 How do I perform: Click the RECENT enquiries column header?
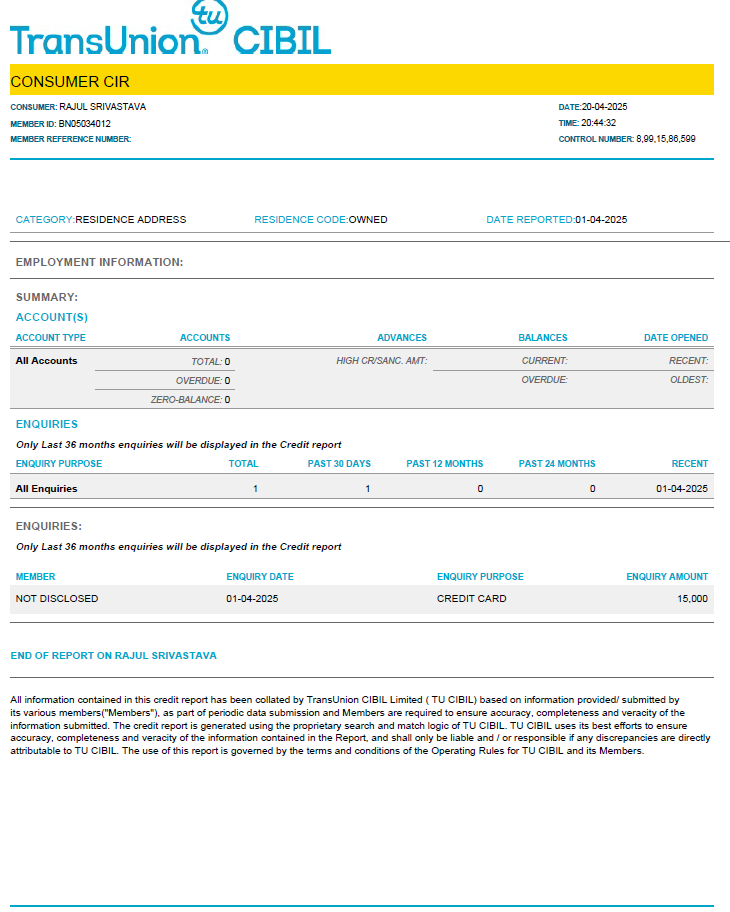click(690, 464)
